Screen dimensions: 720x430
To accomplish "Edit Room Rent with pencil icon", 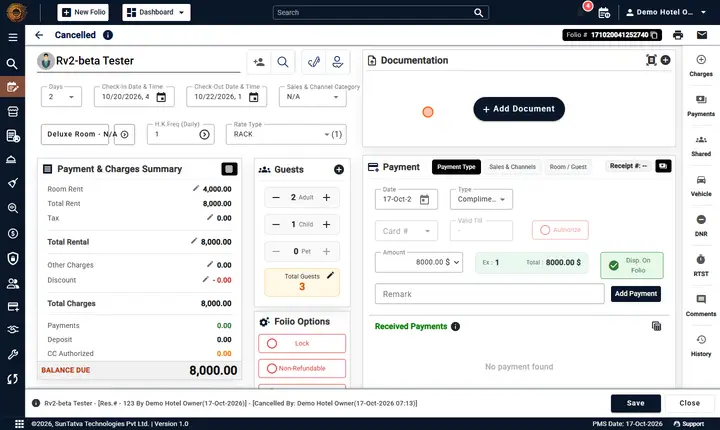I will [x=196, y=188].
